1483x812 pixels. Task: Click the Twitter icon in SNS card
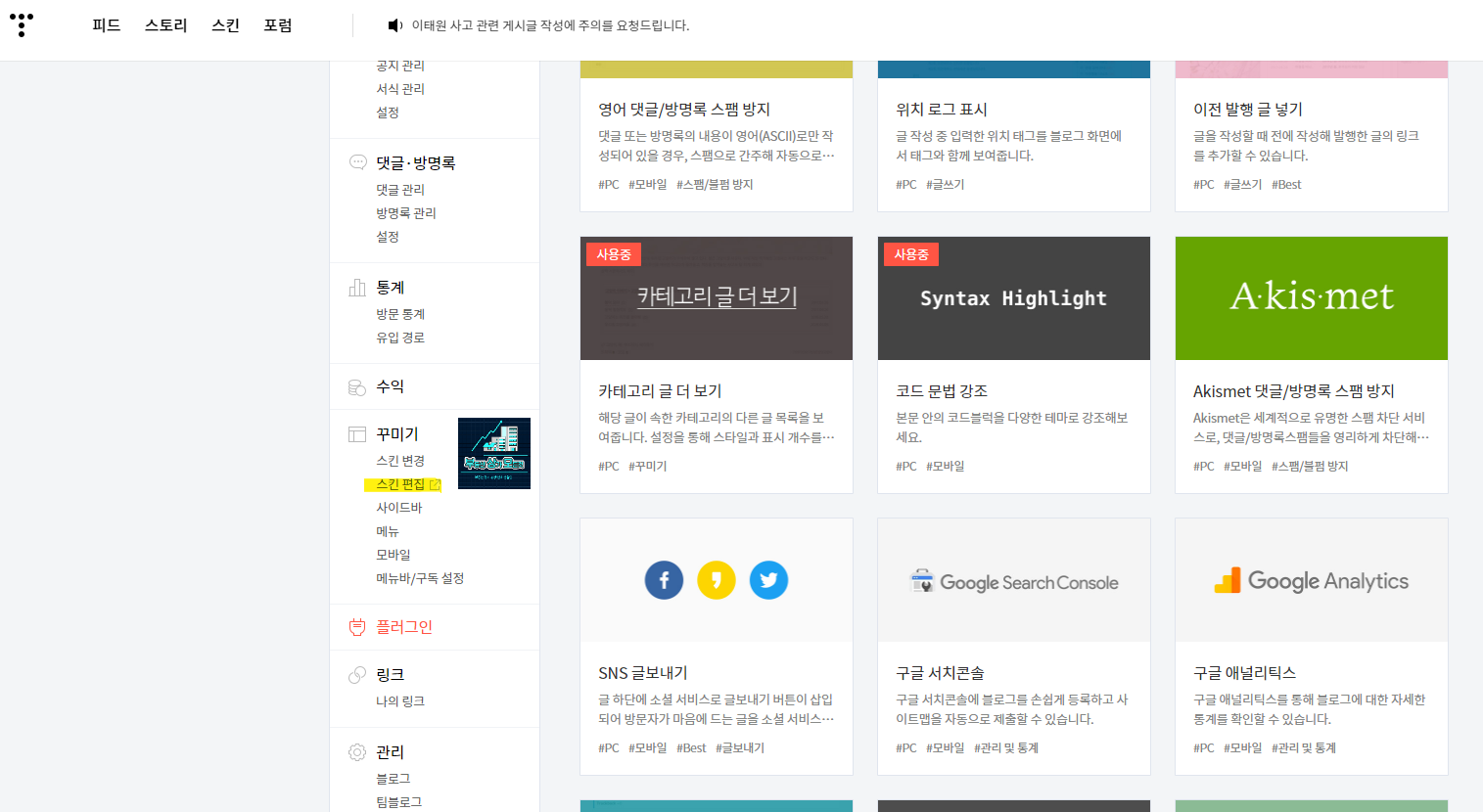coord(768,580)
